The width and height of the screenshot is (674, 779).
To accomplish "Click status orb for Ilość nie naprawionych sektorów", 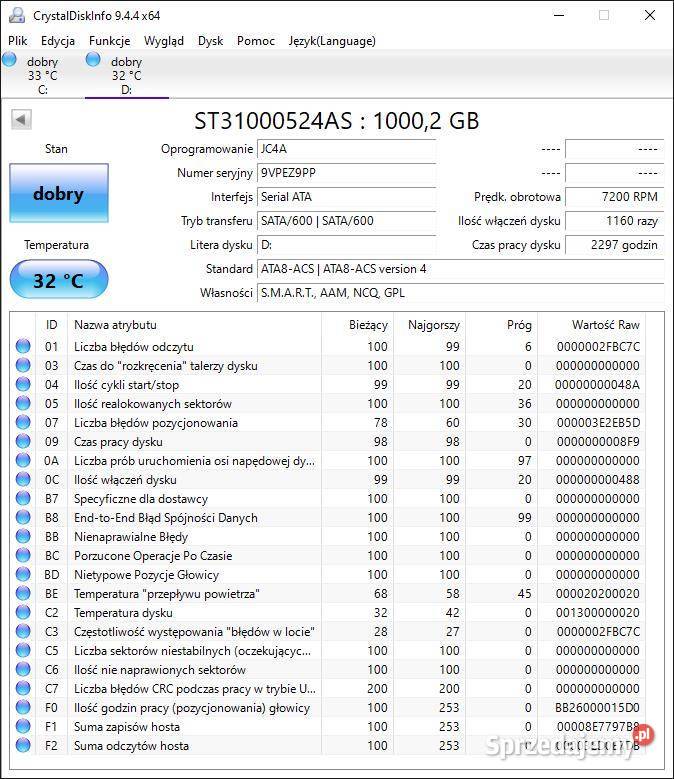I will click(23, 669).
